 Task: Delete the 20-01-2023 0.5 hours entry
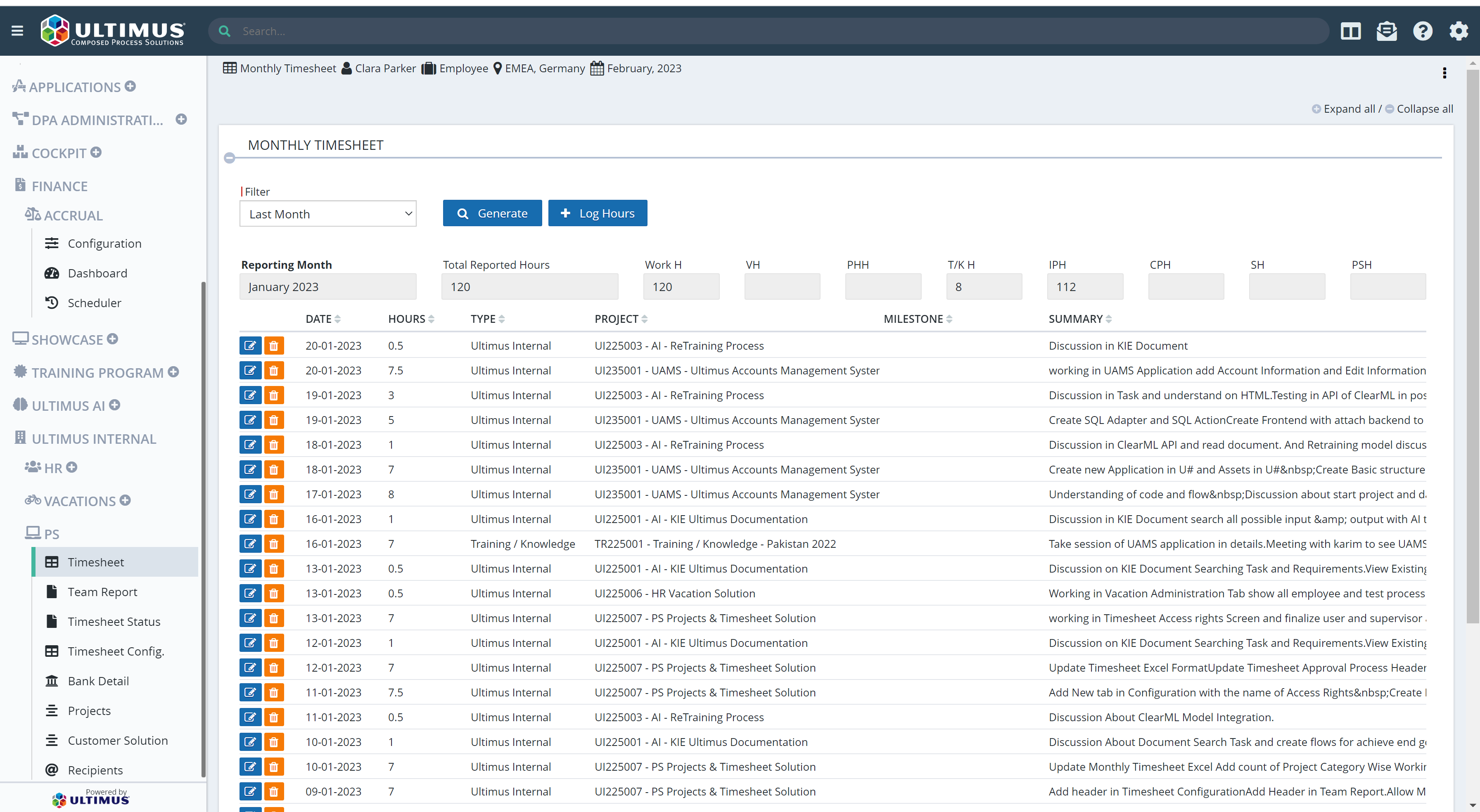274,346
